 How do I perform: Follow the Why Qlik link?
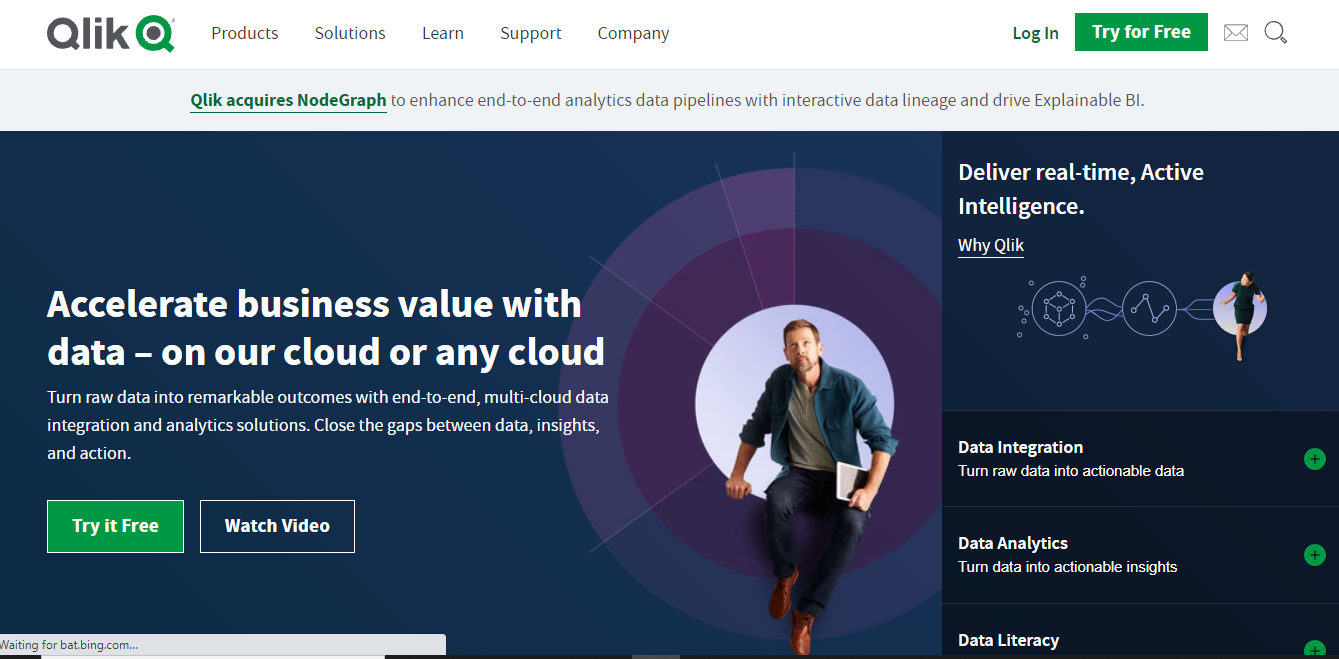pos(991,245)
